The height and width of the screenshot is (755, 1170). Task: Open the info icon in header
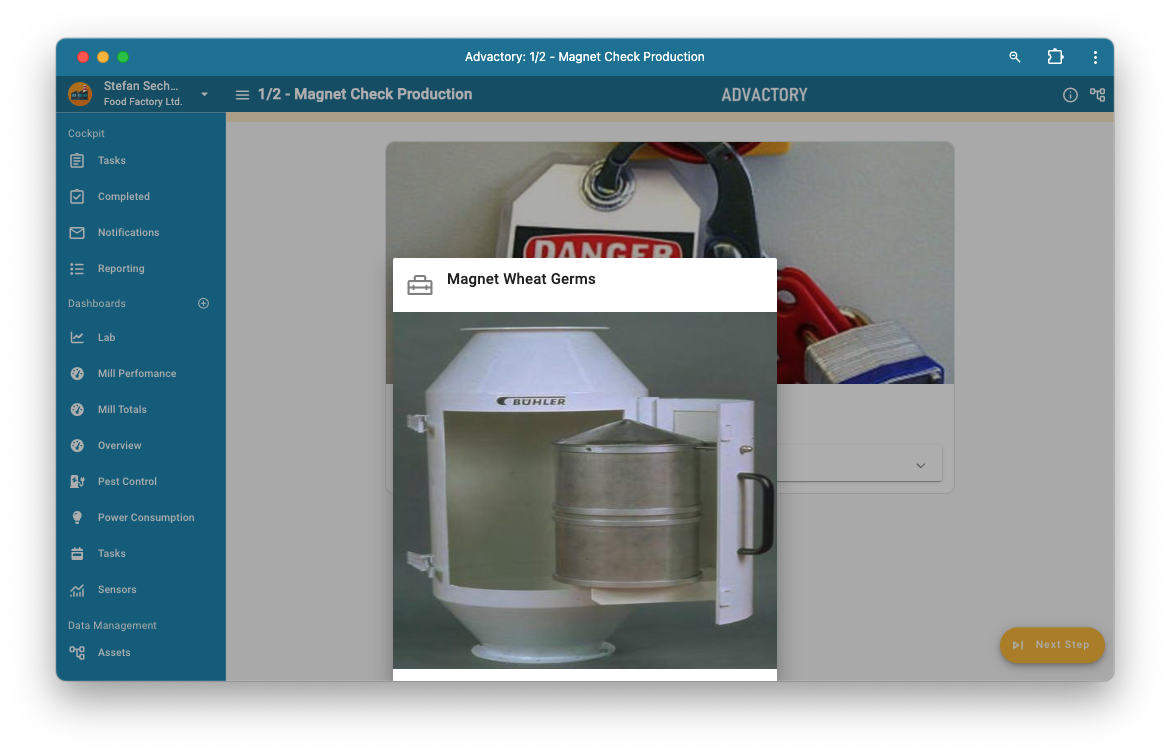[1070, 95]
